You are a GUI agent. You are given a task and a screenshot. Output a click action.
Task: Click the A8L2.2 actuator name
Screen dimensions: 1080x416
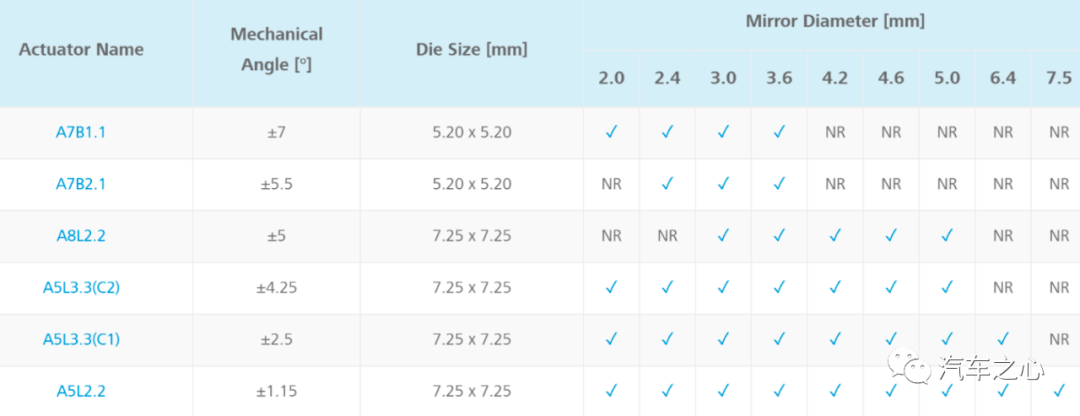pos(80,236)
